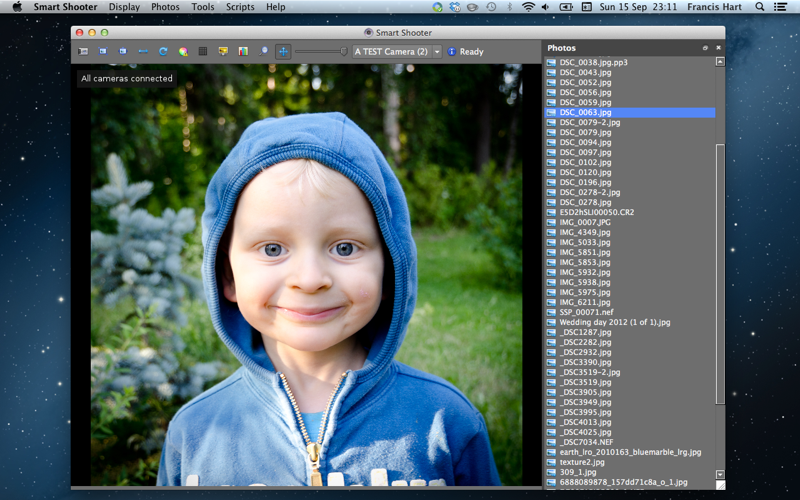This screenshot has width=800, height=500.
Task: Click the refresh icon in the toolbar
Action: pos(162,51)
